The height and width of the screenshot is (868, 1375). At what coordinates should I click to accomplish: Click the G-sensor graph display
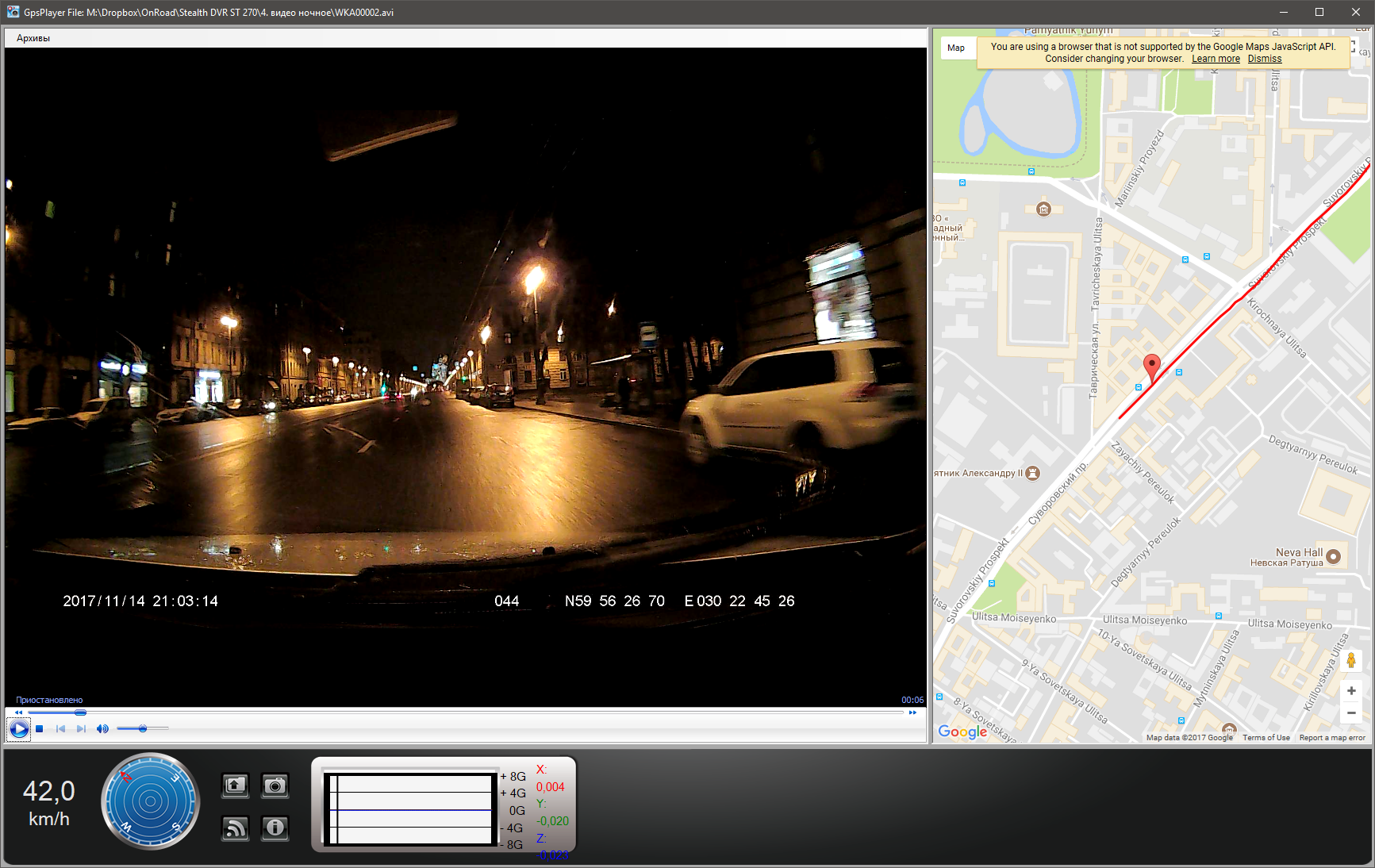point(411,808)
